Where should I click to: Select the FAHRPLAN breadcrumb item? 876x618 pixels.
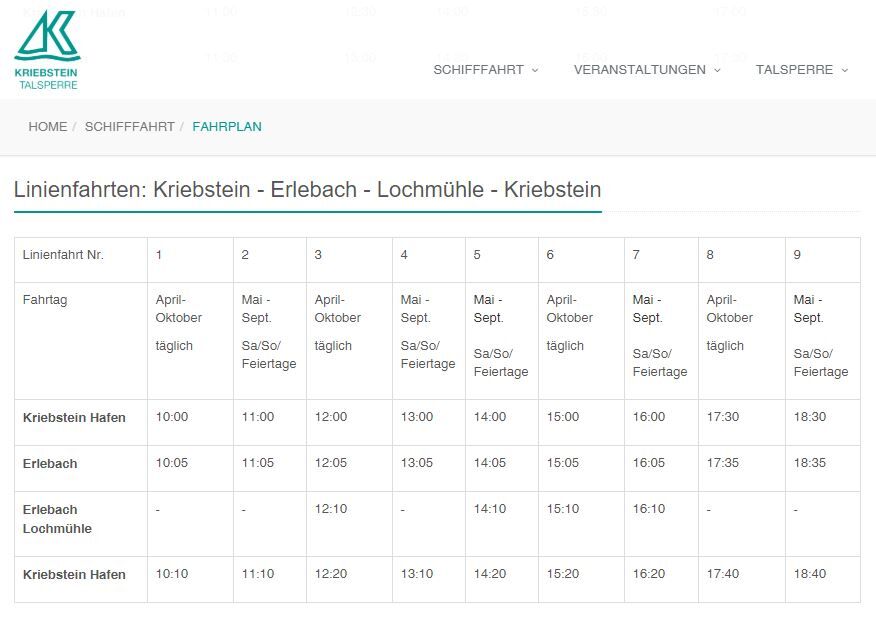pos(227,127)
